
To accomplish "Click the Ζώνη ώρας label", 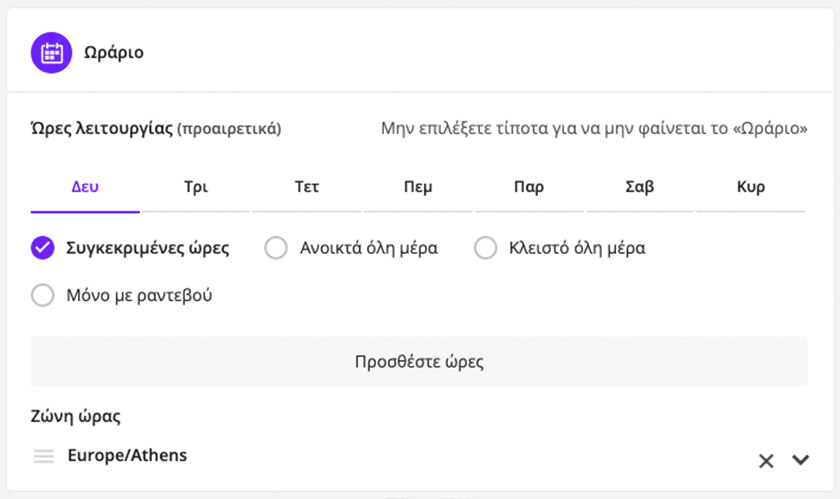I will pos(76,416).
